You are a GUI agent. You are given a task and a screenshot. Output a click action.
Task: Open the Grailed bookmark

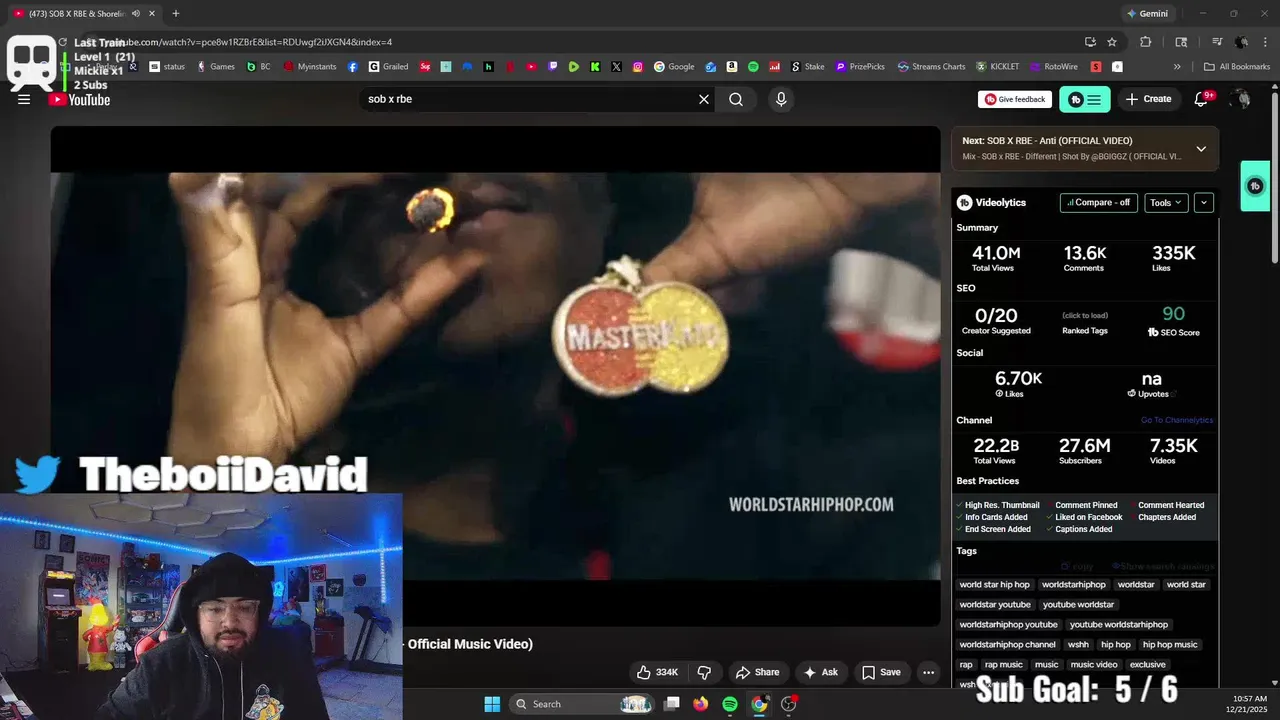click(x=389, y=67)
